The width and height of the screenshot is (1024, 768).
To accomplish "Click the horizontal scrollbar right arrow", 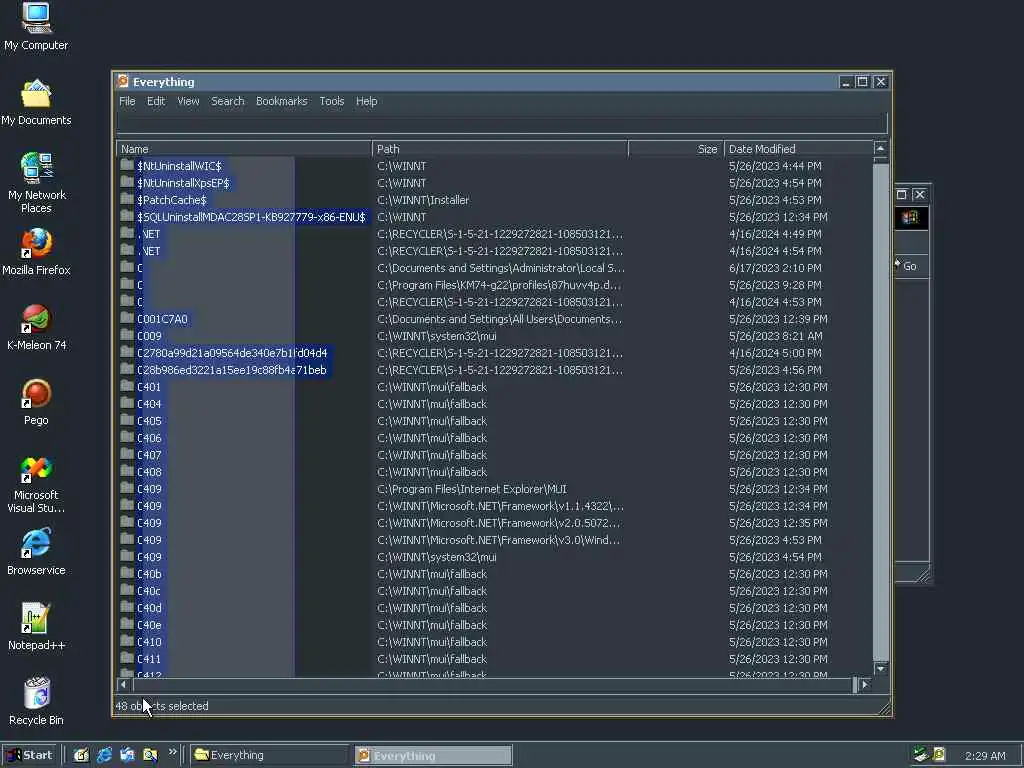I will [x=865, y=684].
